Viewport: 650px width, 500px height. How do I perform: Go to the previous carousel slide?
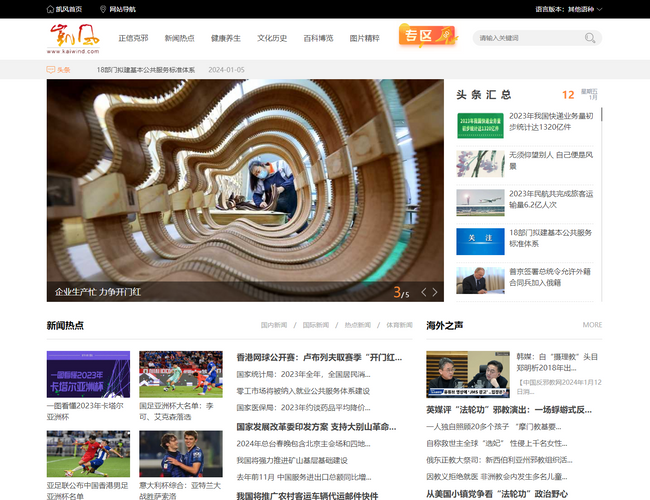[x=423, y=292]
